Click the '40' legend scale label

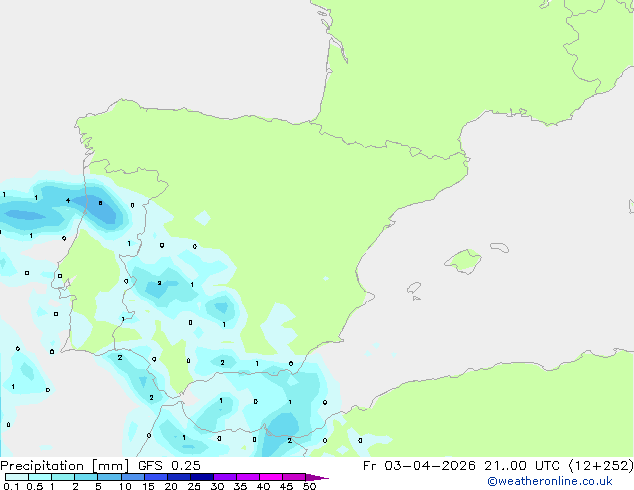264,486
